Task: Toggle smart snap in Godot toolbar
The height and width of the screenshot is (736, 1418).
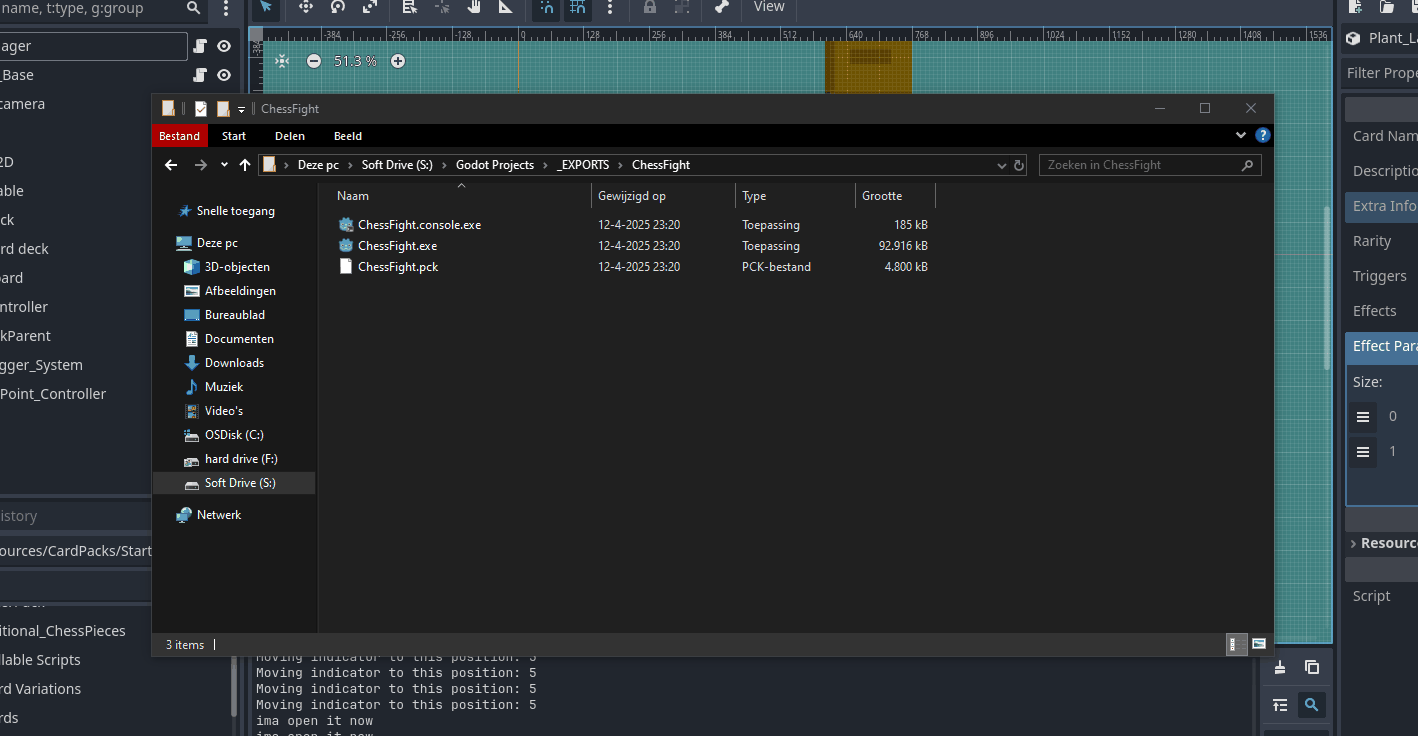Action: tap(546, 7)
